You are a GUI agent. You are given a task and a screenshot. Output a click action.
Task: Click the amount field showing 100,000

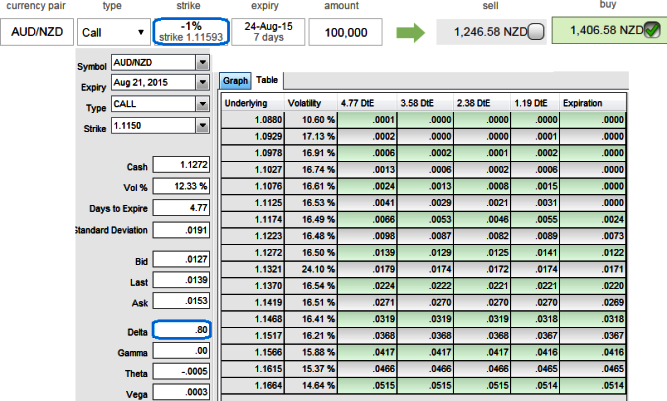345,32
